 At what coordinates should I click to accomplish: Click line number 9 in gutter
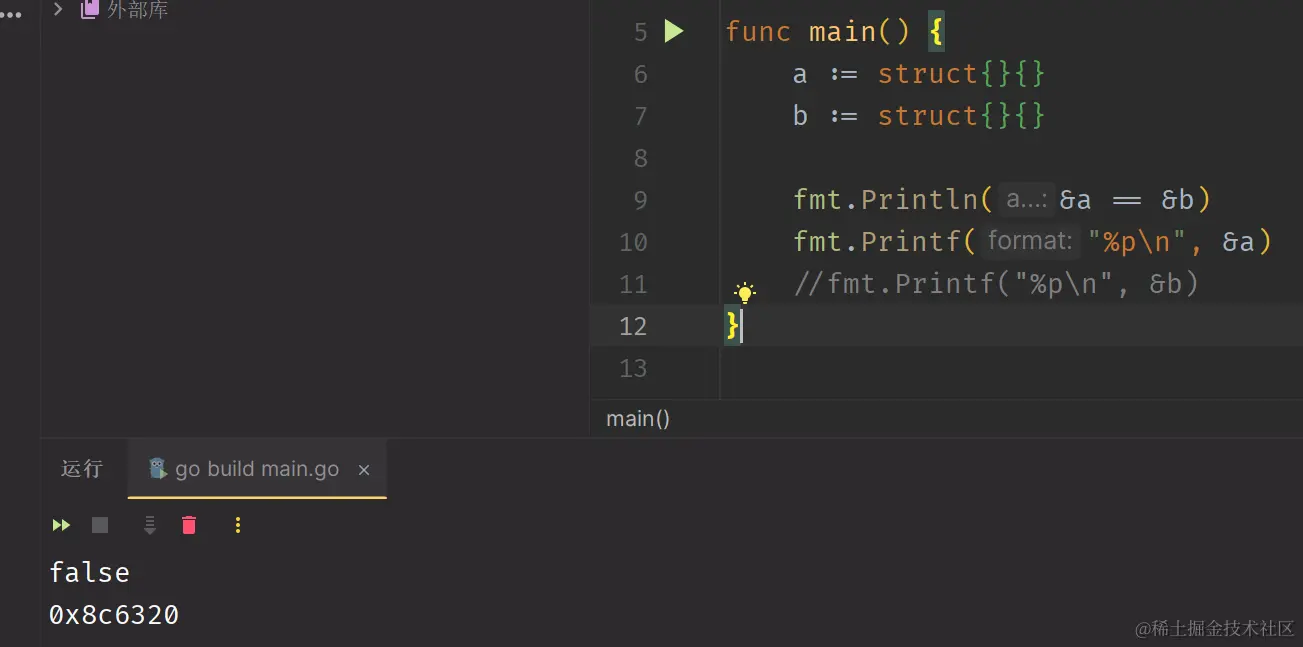pyautogui.click(x=640, y=200)
